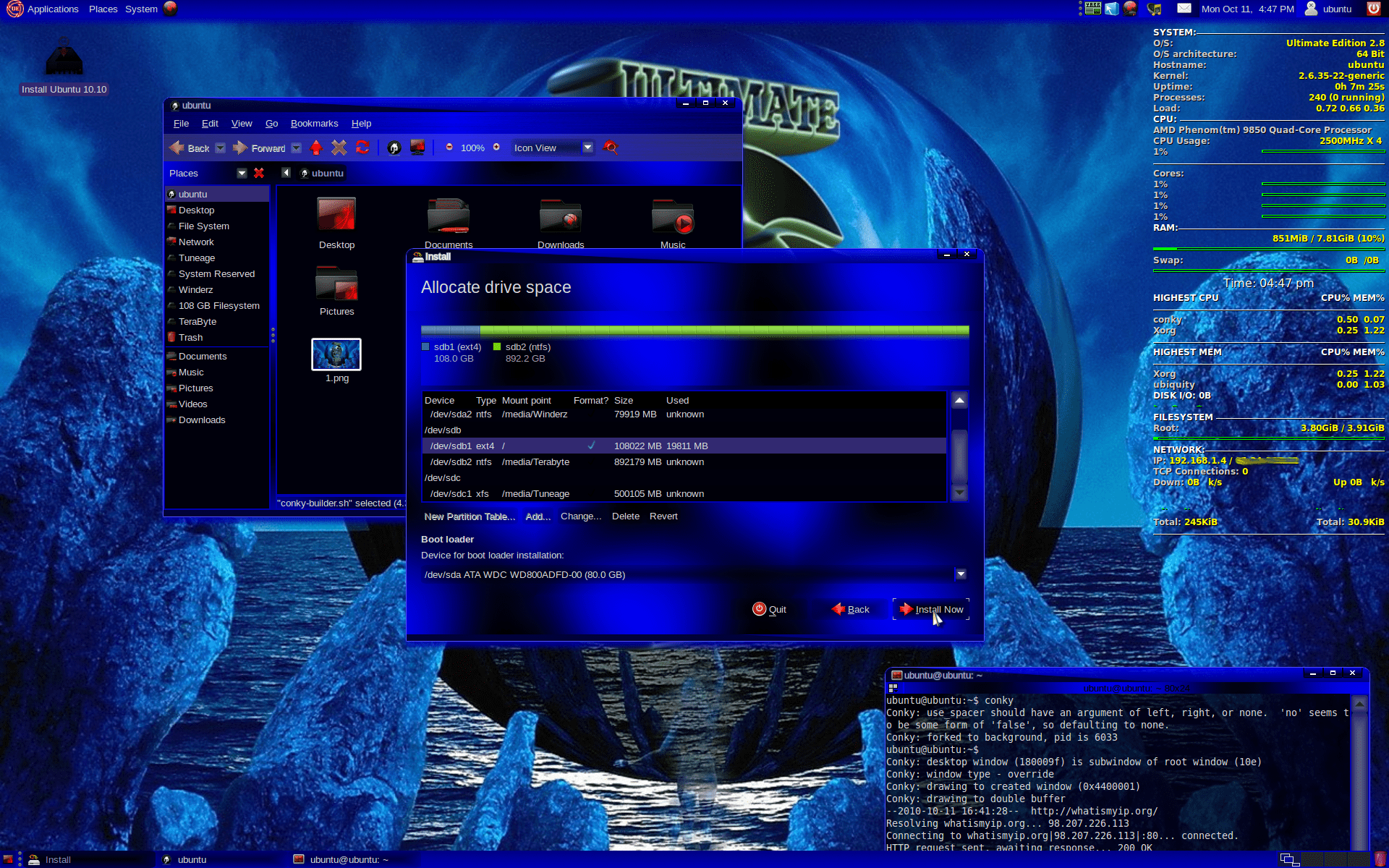Open the 1.png thumbnail
Viewport: 1389px width, 868px height.
(336, 354)
